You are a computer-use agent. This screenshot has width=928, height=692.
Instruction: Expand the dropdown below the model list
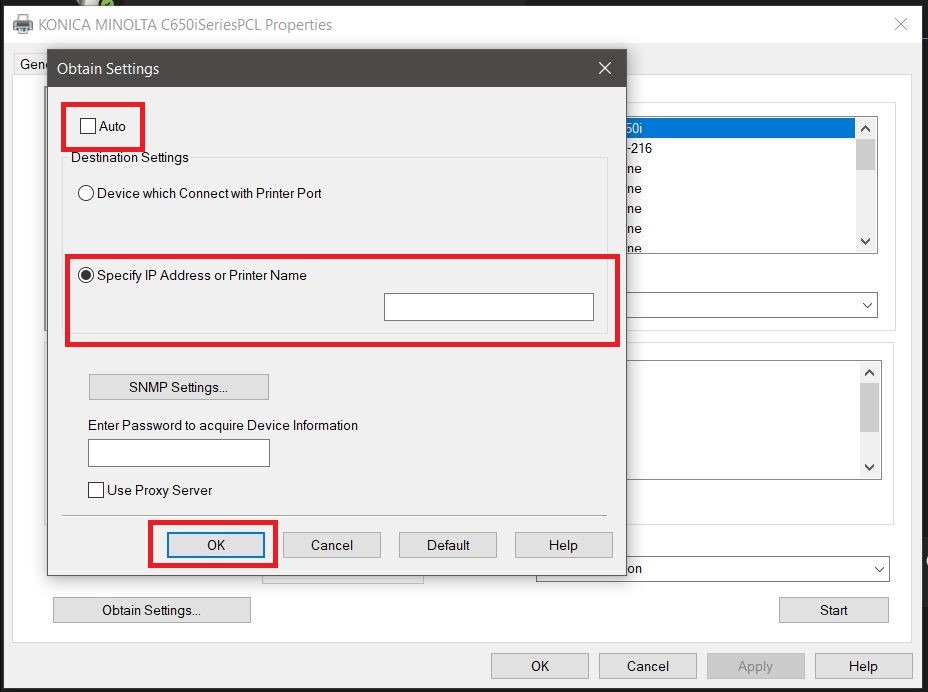pyautogui.click(x=866, y=305)
